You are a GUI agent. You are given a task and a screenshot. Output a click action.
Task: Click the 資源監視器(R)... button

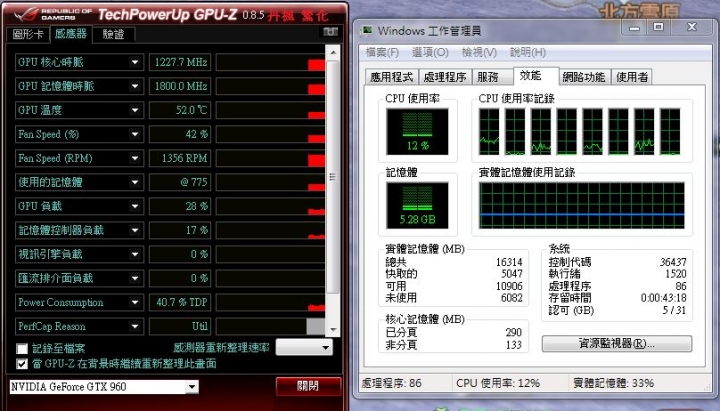click(x=617, y=343)
